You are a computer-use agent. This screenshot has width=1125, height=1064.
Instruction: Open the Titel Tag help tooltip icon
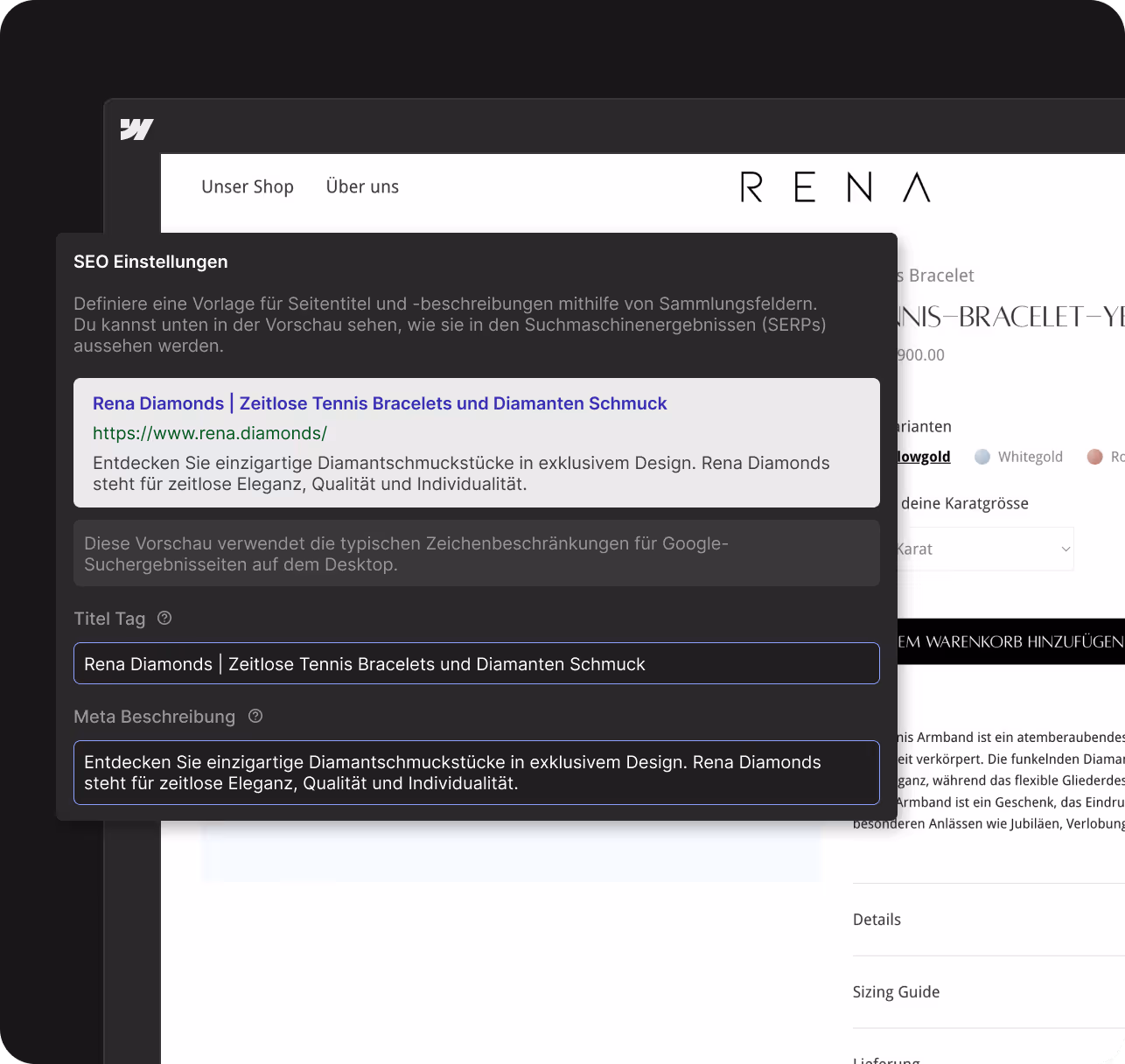[164, 618]
